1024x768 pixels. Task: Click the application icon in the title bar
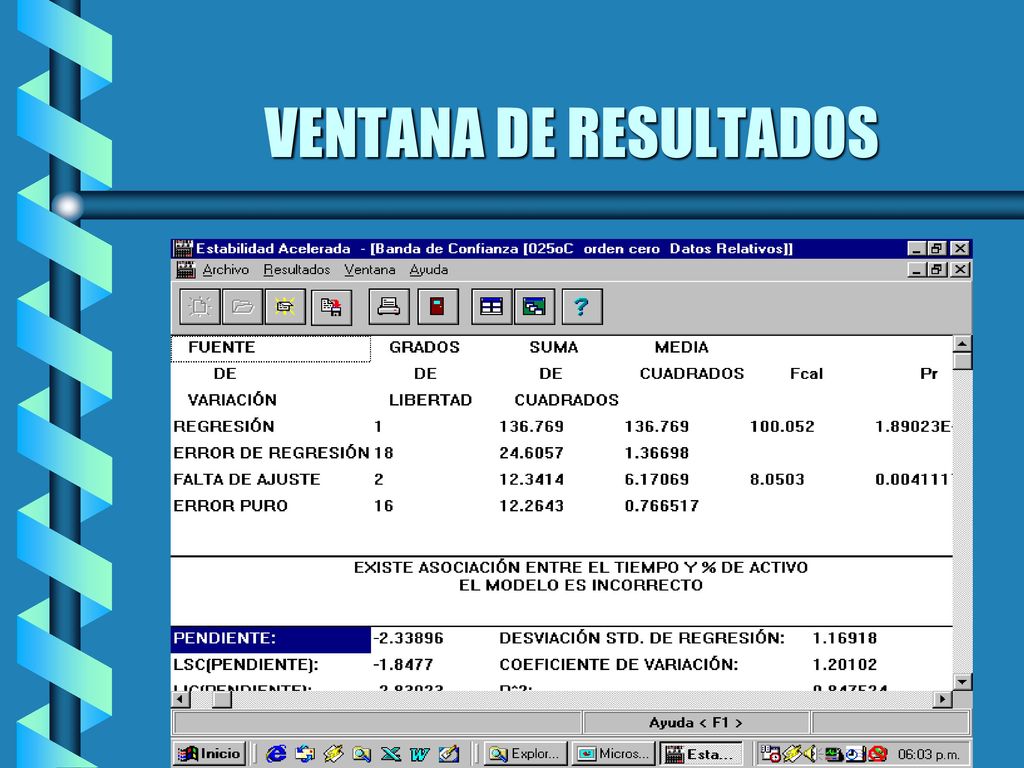184,249
